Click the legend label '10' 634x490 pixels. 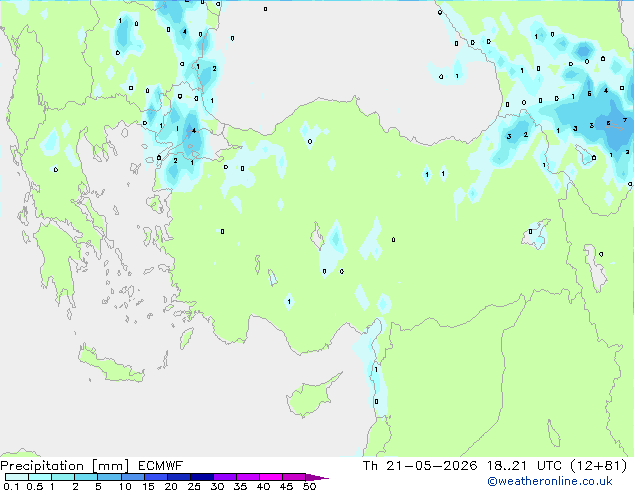point(125,486)
